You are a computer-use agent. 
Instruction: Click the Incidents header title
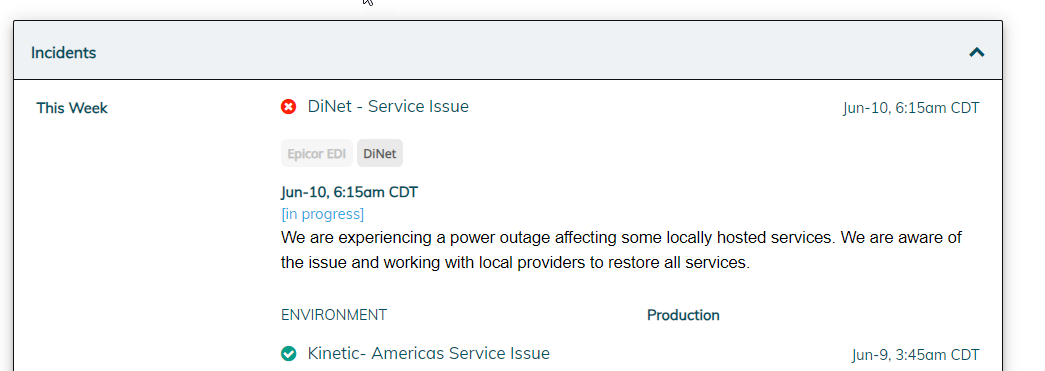63,53
